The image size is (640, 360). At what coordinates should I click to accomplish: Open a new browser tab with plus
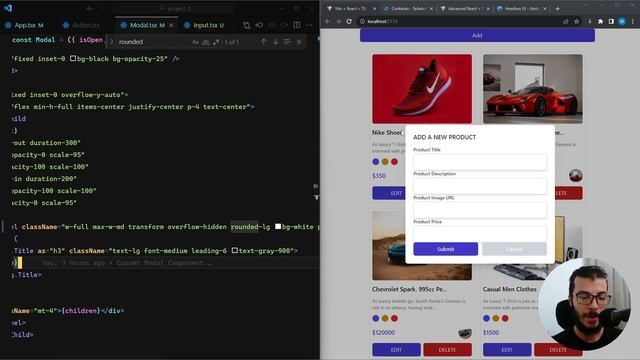click(557, 9)
